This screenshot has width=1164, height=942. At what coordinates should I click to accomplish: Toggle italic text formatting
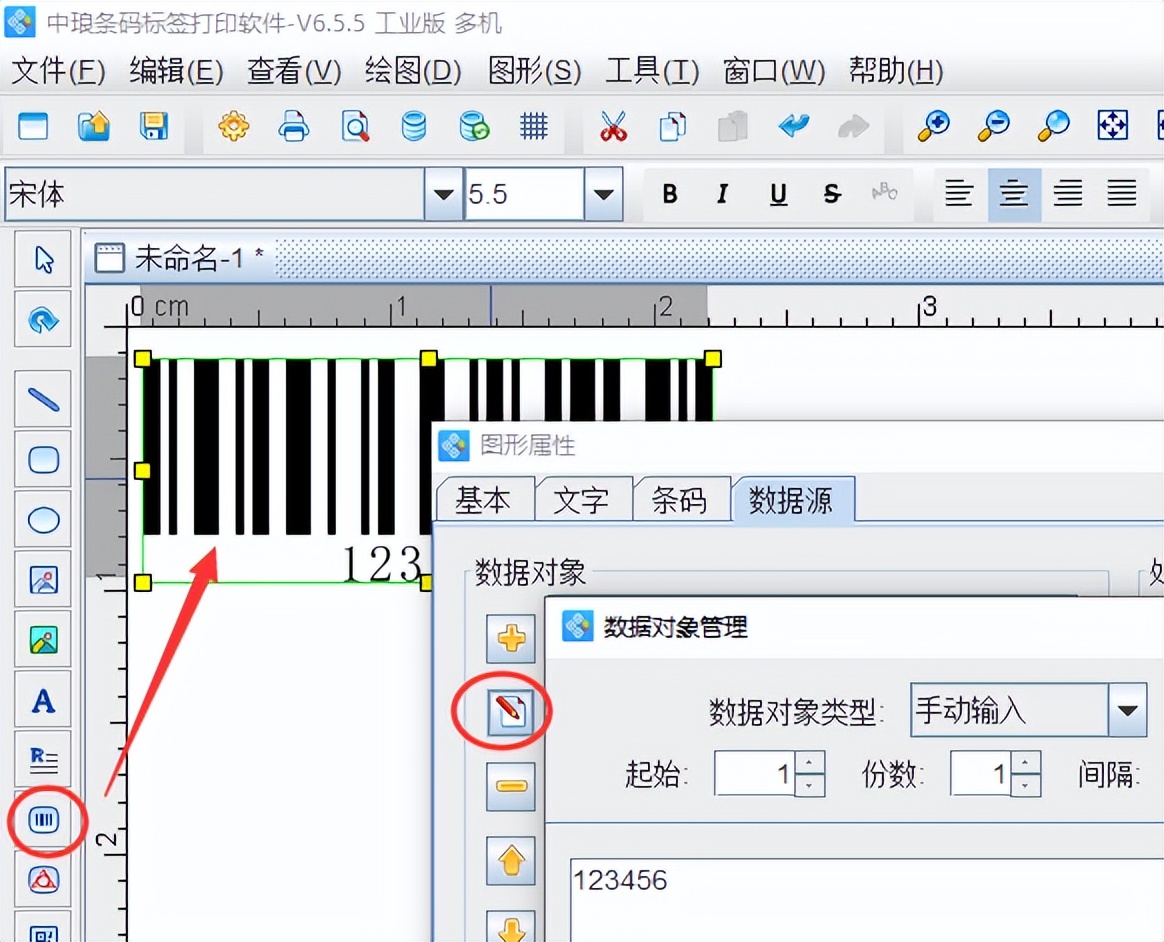(x=722, y=194)
